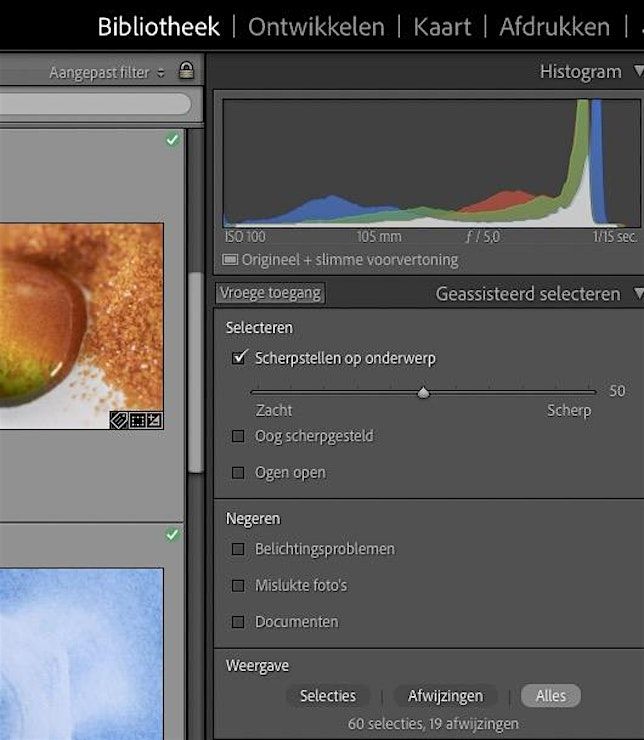
Task: Click the slider value 50
Action: pyautogui.click(x=617, y=391)
